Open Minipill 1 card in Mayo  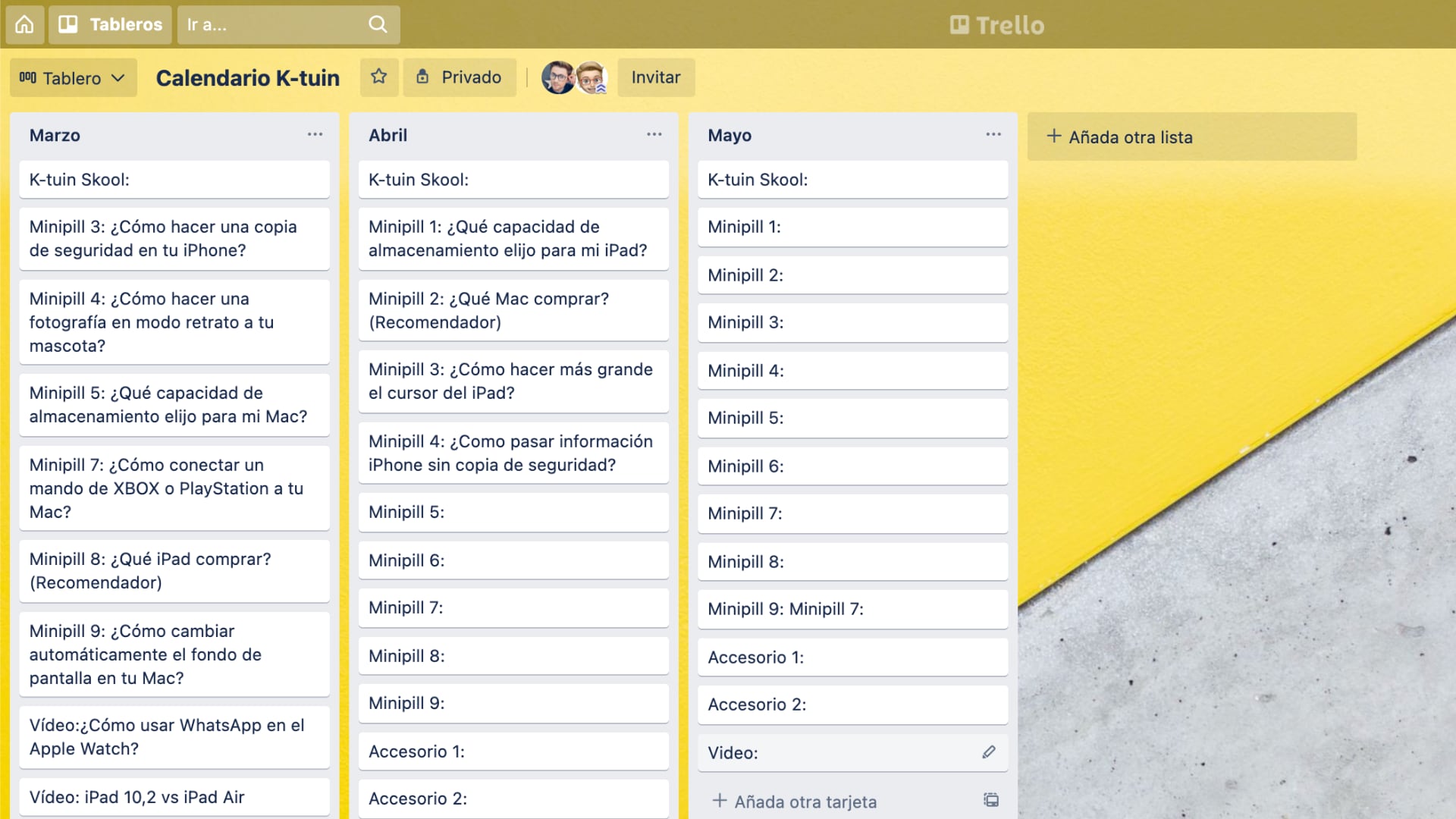coord(852,227)
